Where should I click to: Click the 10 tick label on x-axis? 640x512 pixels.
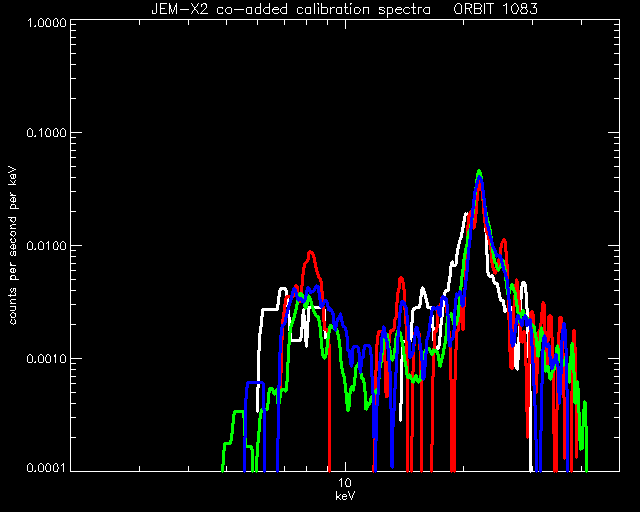pos(345,483)
